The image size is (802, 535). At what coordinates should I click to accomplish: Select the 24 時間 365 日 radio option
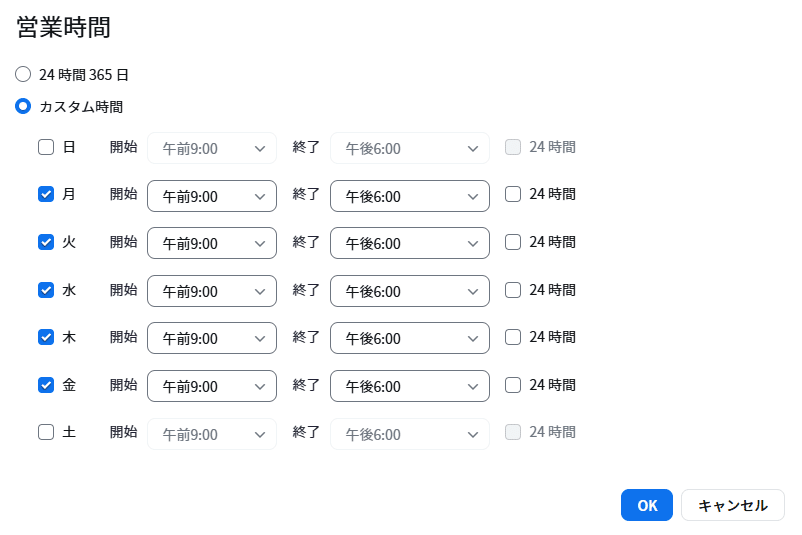coord(23,74)
